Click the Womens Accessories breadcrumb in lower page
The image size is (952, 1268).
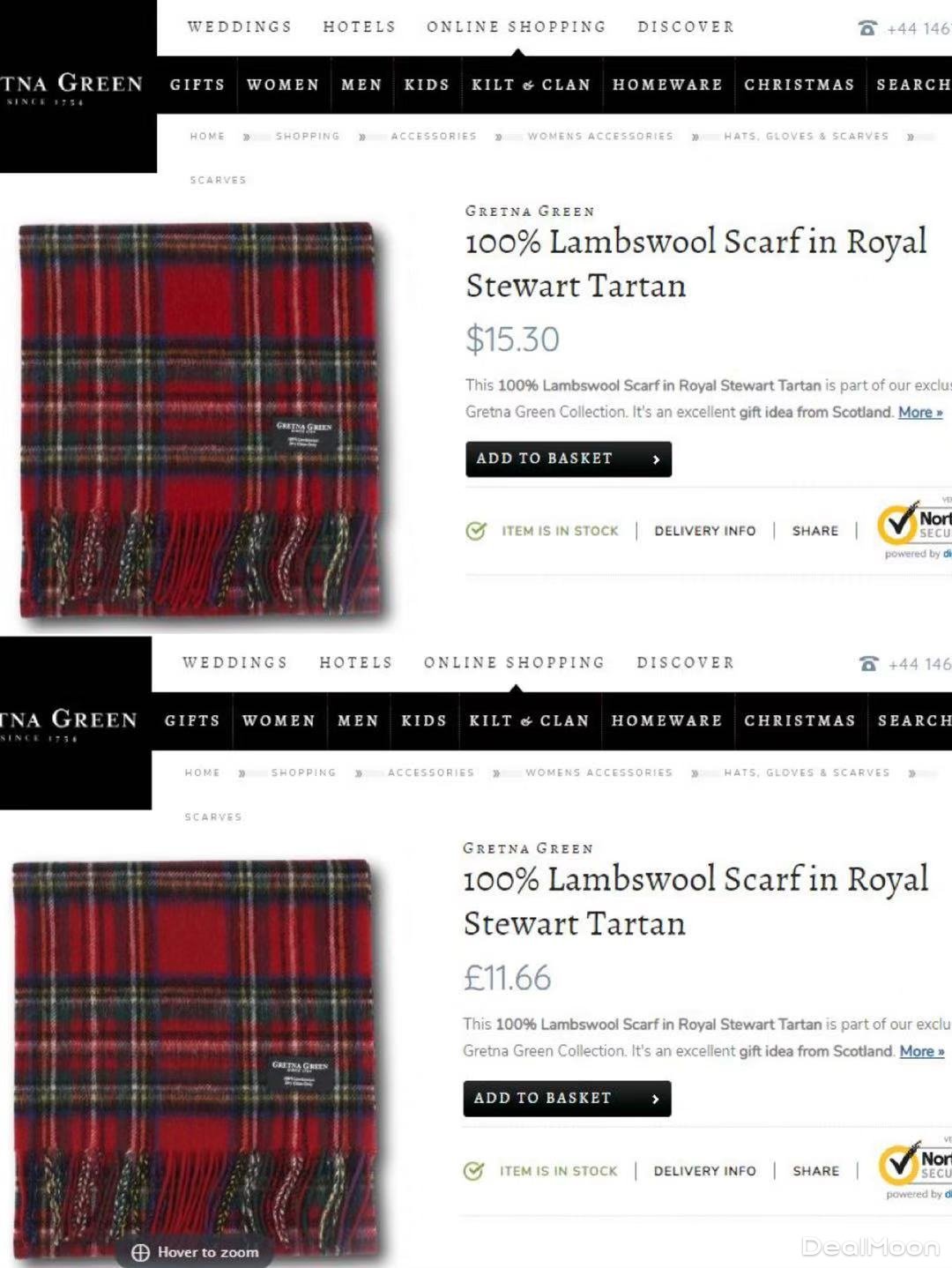(599, 772)
